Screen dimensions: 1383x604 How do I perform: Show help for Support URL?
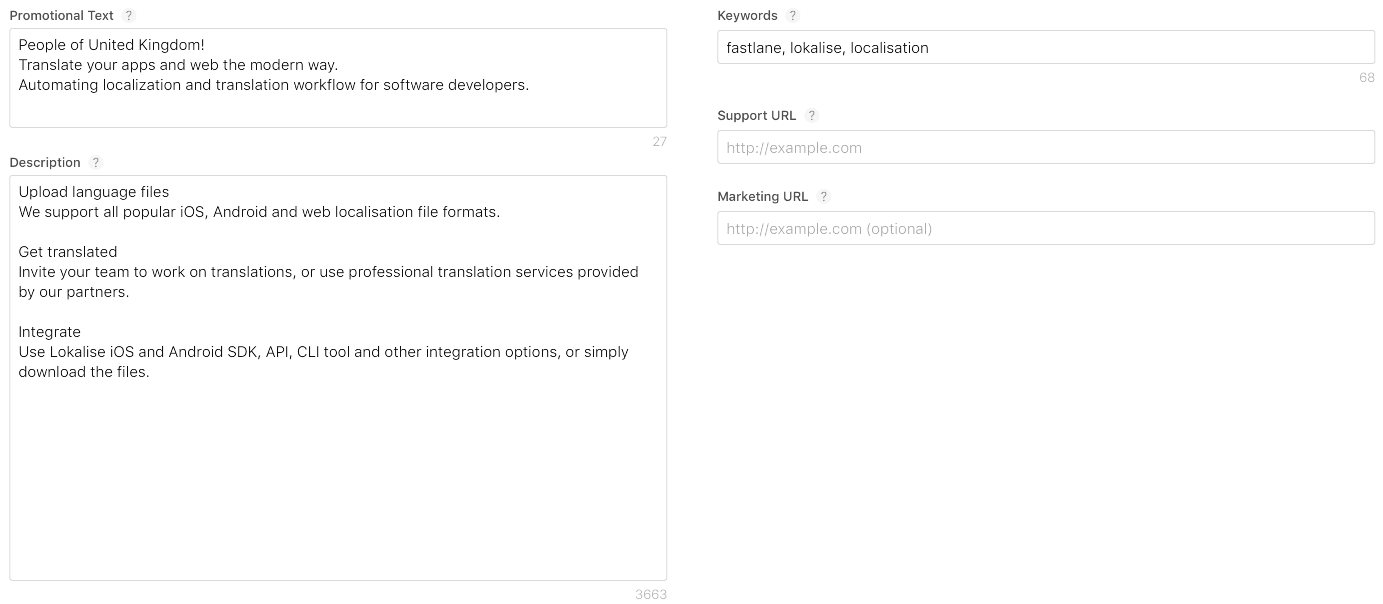pos(812,116)
